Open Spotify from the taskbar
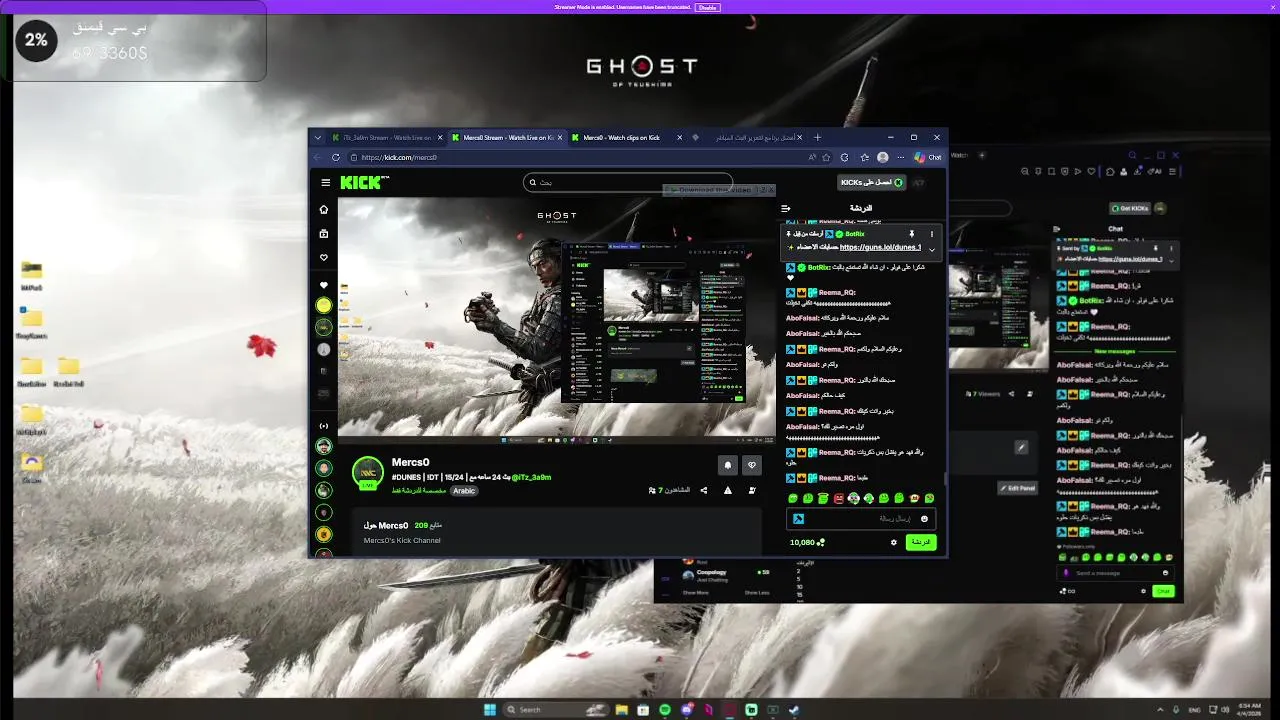The height and width of the screenshot is (720, 1280). pos(665,710)
